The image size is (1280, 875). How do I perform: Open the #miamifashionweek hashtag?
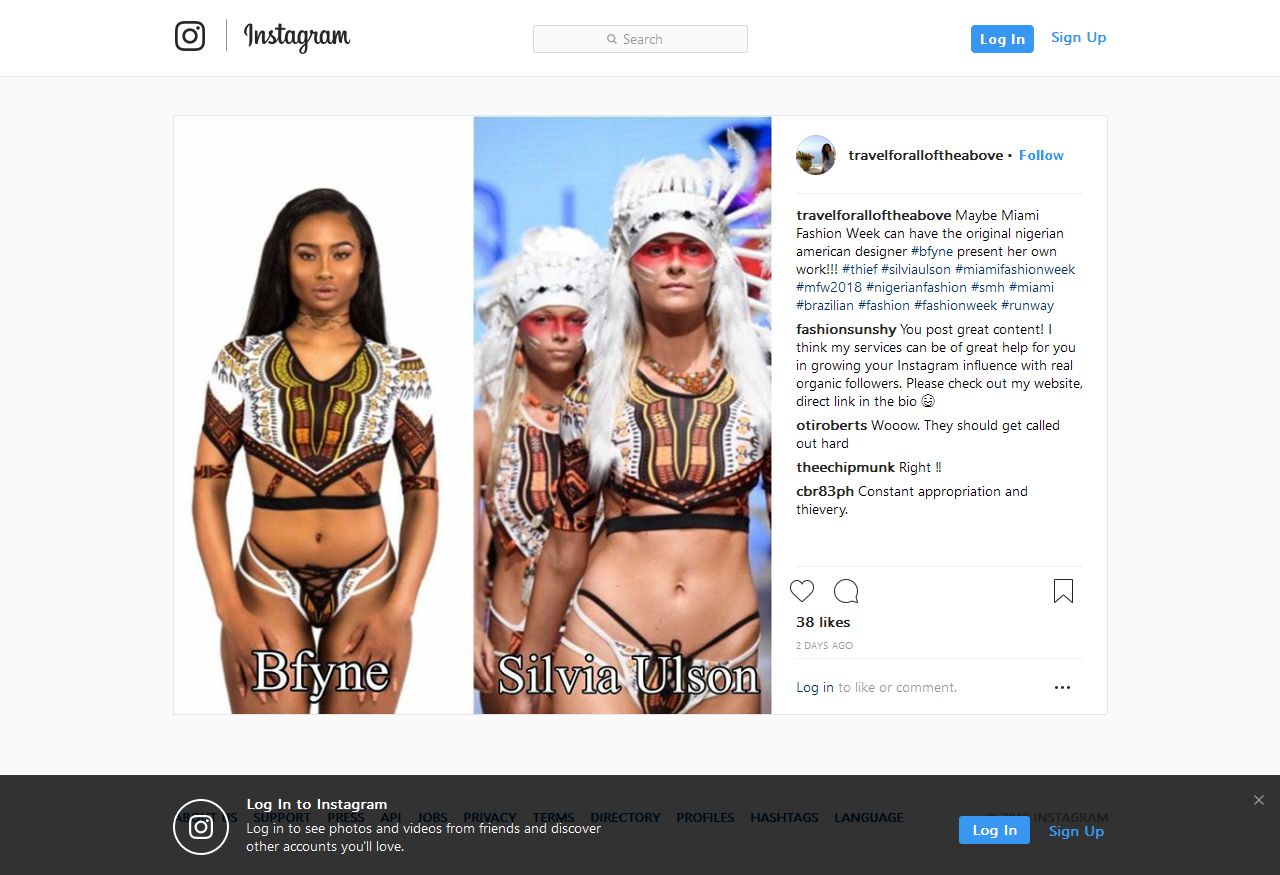1015,269
